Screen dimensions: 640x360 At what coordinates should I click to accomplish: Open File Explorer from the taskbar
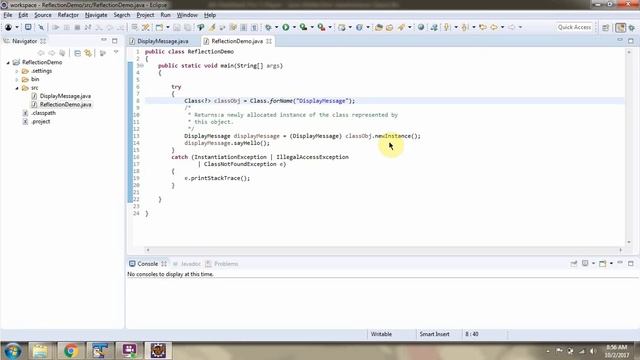coord(40,351)
